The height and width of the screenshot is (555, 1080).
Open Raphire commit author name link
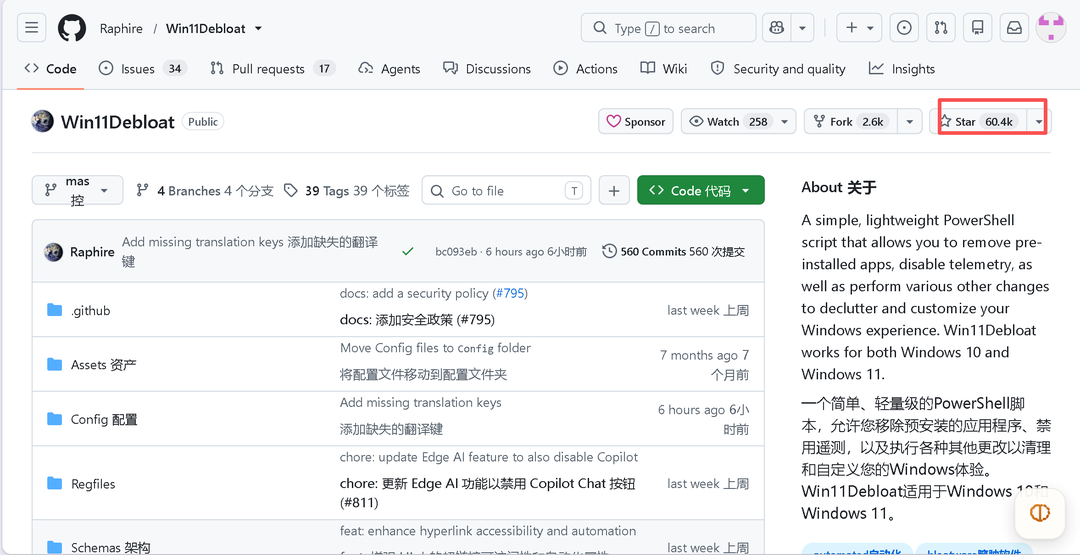point(92,251)
